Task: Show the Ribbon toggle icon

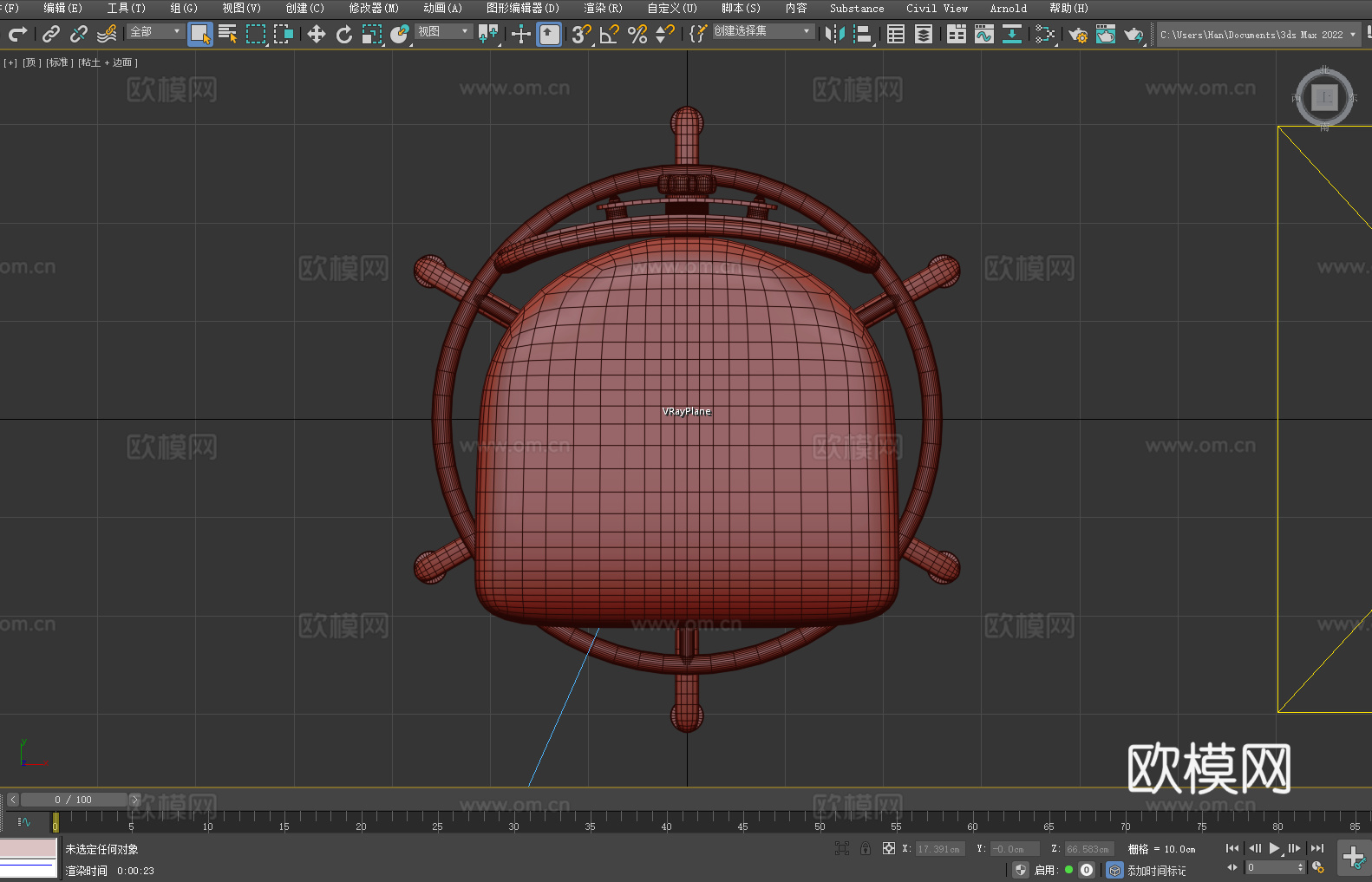Action: (957, 34)
